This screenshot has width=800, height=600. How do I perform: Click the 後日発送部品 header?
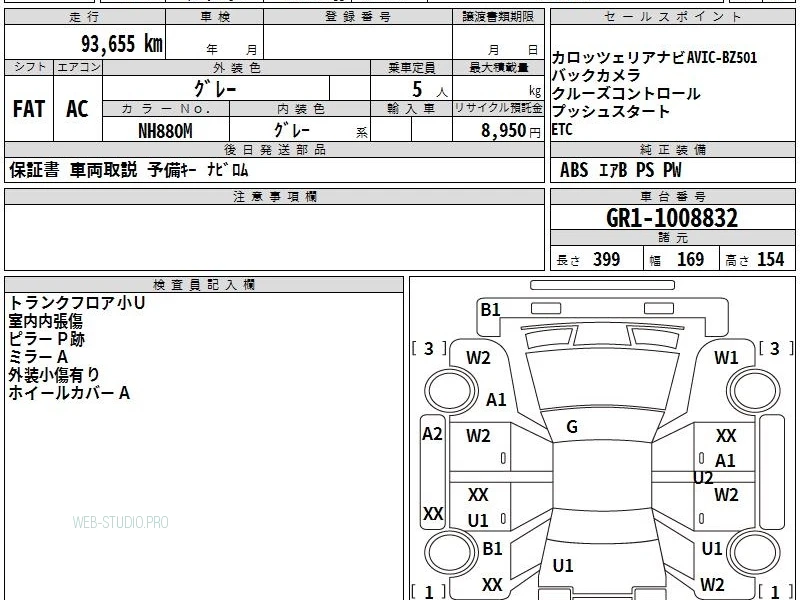(274, 150)
